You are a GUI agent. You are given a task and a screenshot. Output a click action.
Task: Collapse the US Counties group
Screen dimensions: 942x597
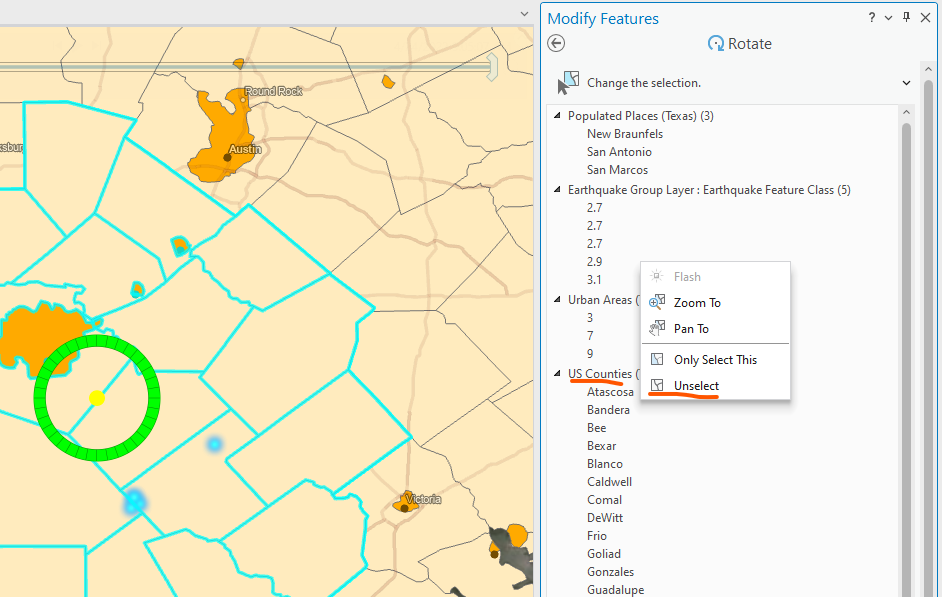[558, 373]
